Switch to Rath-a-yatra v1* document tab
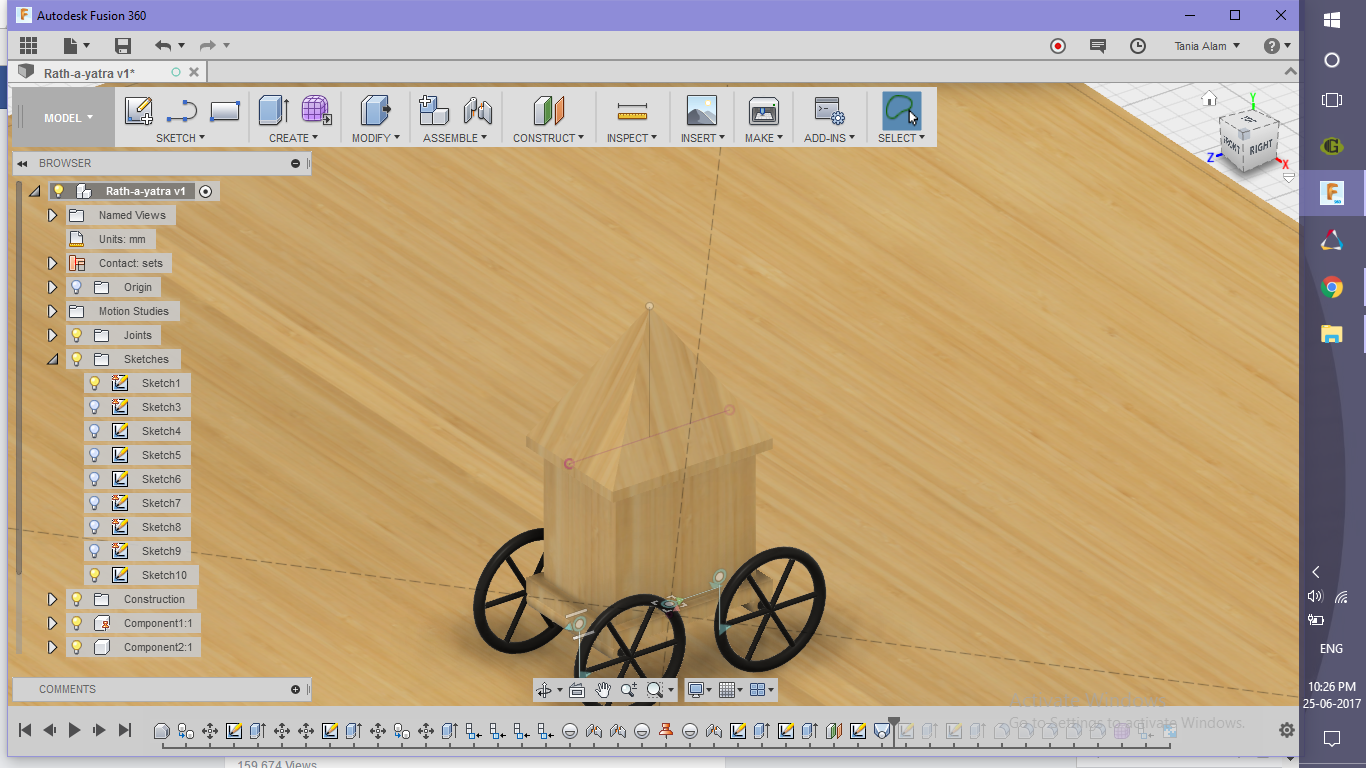 click(x=89, y=73)
